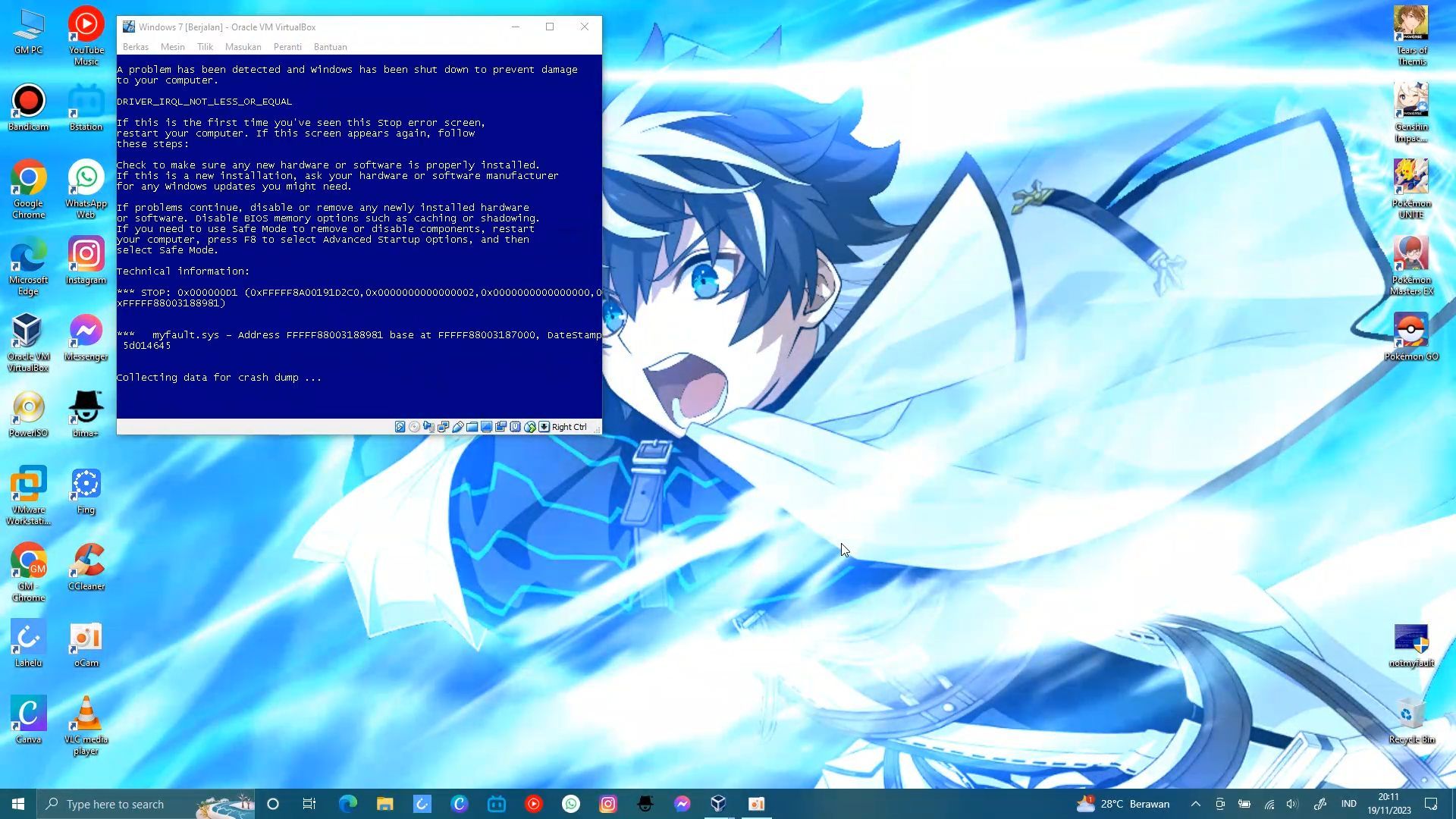The height and width of the screenshot is (819, 1456).
Task: Select the Pokémon GO desktop shortcut
Action: click(1411, 337)
